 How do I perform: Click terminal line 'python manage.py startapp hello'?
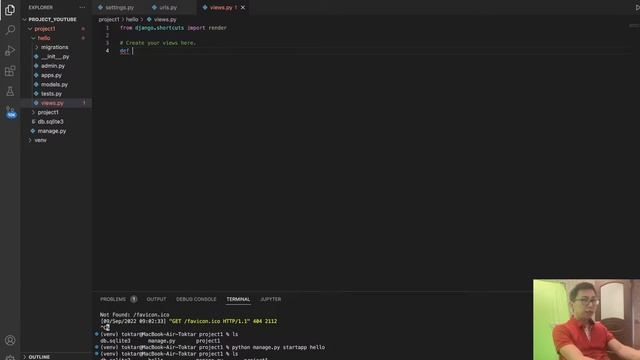point(278,347)
